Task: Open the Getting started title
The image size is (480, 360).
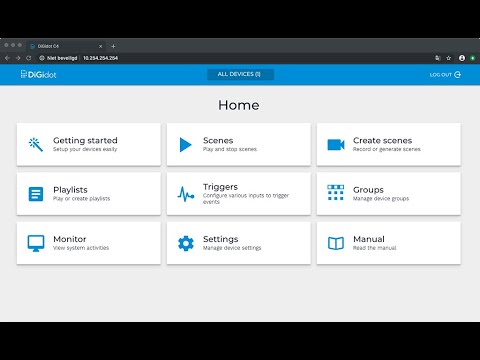Action: click(x=85, y=140)
